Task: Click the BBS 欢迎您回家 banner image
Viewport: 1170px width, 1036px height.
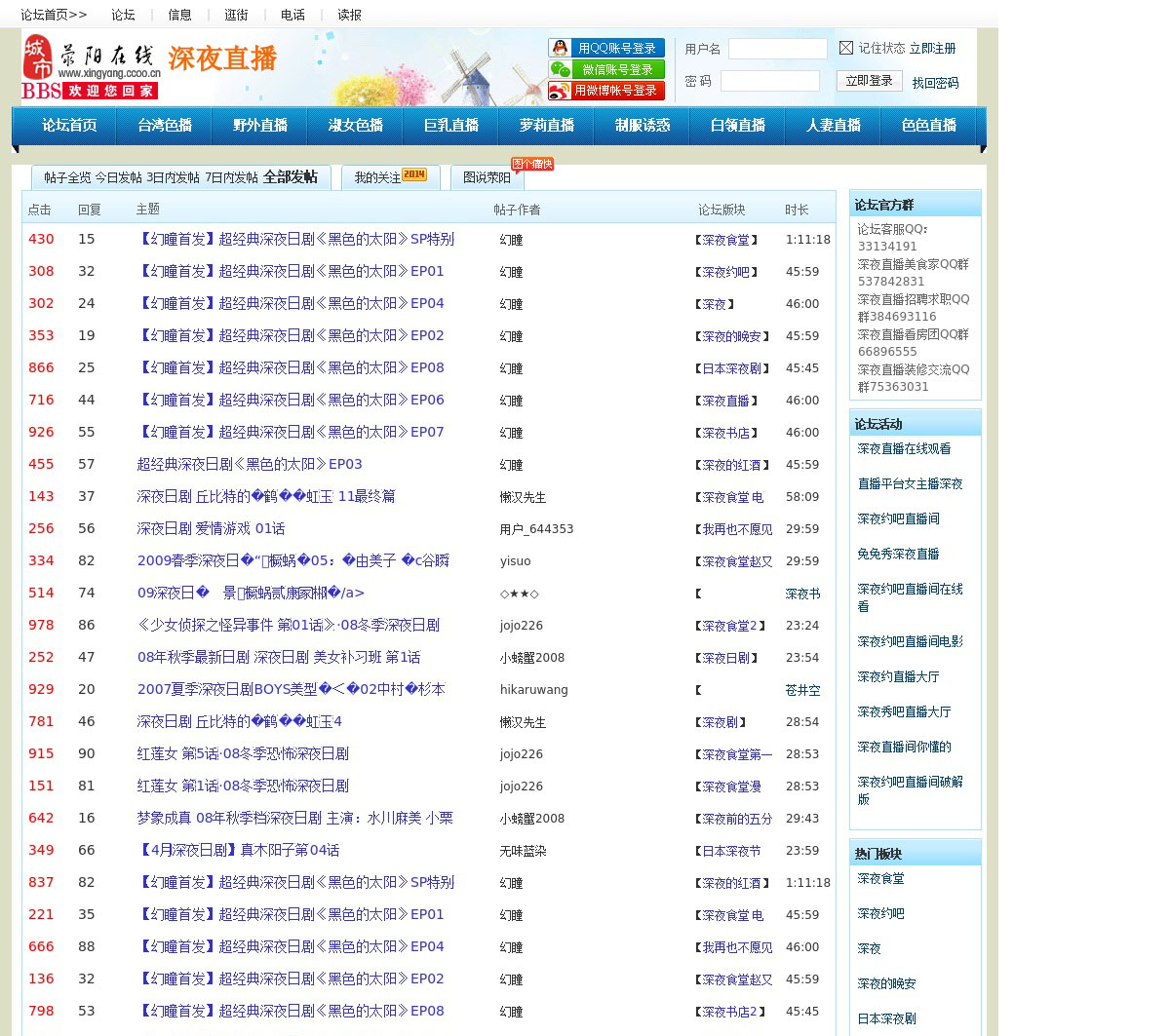Action: click(x=90, y=91)
